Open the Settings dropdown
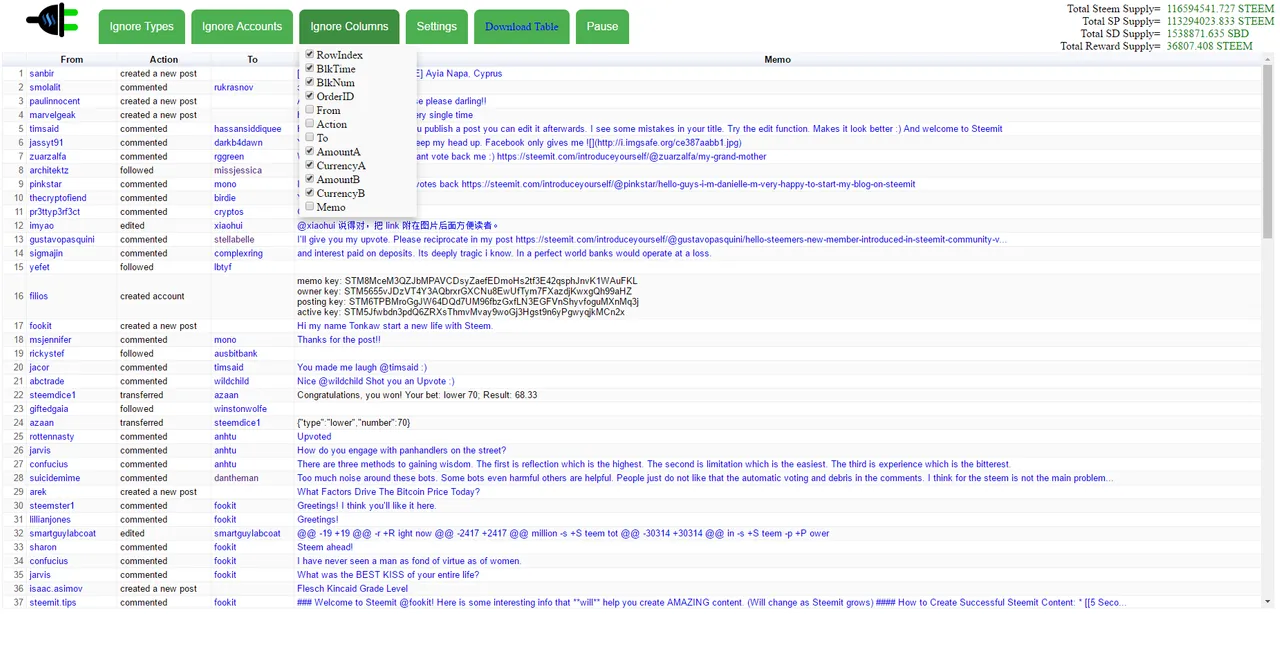Image resolution: width=1280 pixels, height=651 pixels. 437,27
